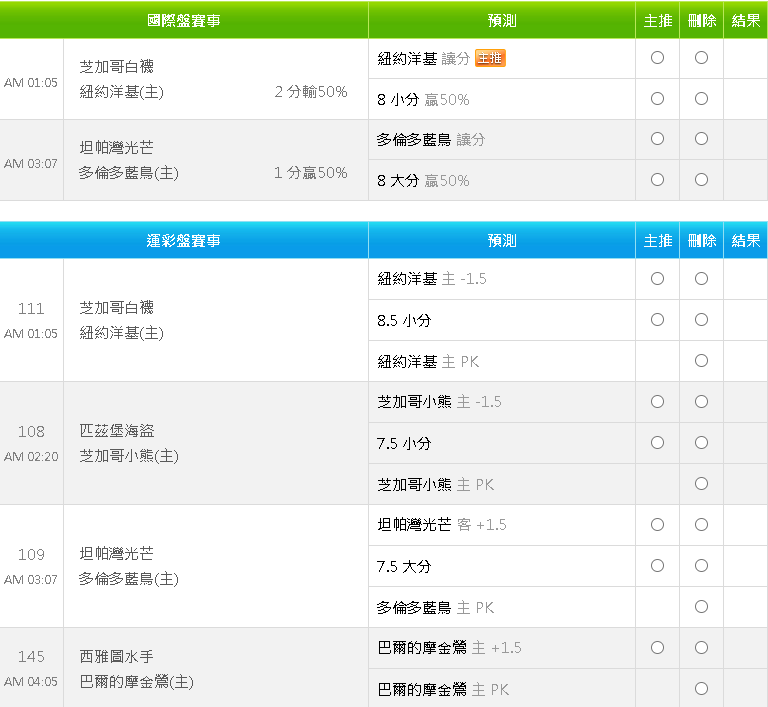Viewport: 768px width, 707px height.
Task: Click 結果 column header in blue table
Action: point(746,241)
